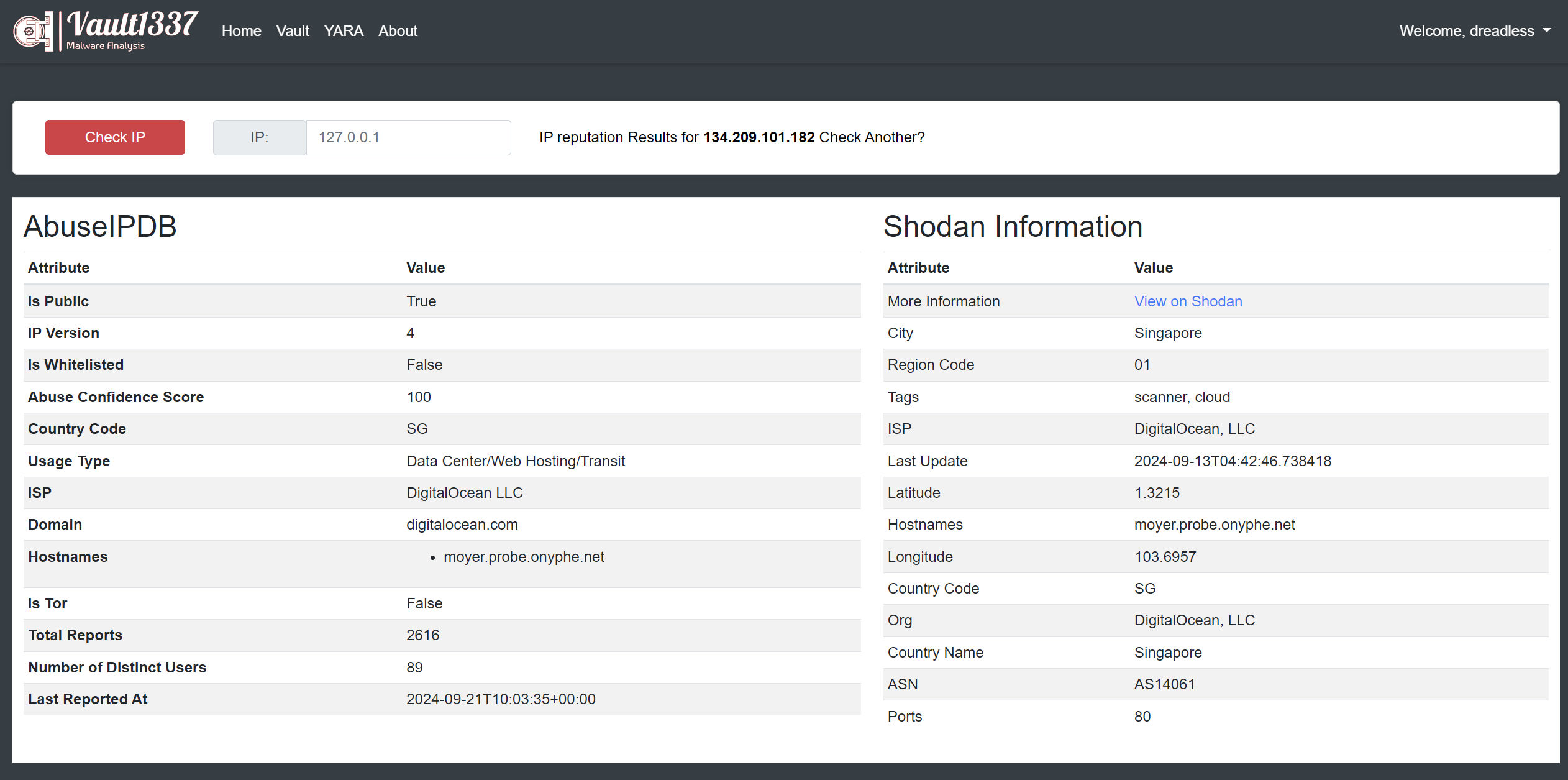Click Shodan ISP value DigitalOcean, LLC
The height and width of the screenshot is (780, 1568).
[1194, 429]
